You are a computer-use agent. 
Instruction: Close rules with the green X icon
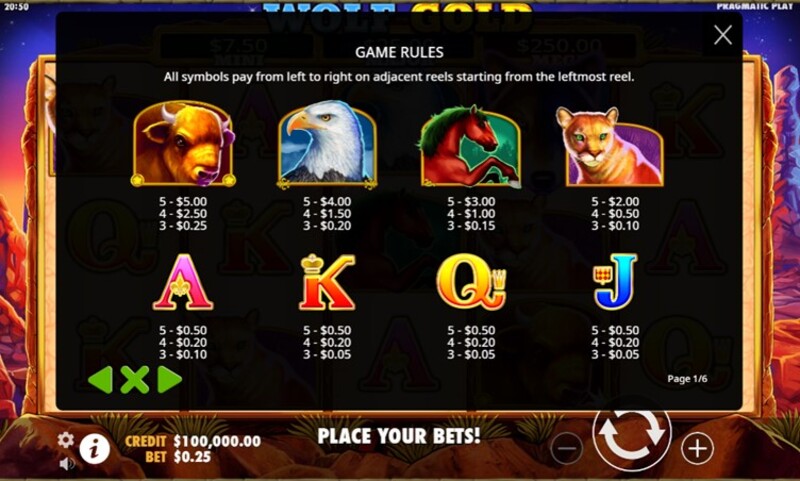(135, 379)
